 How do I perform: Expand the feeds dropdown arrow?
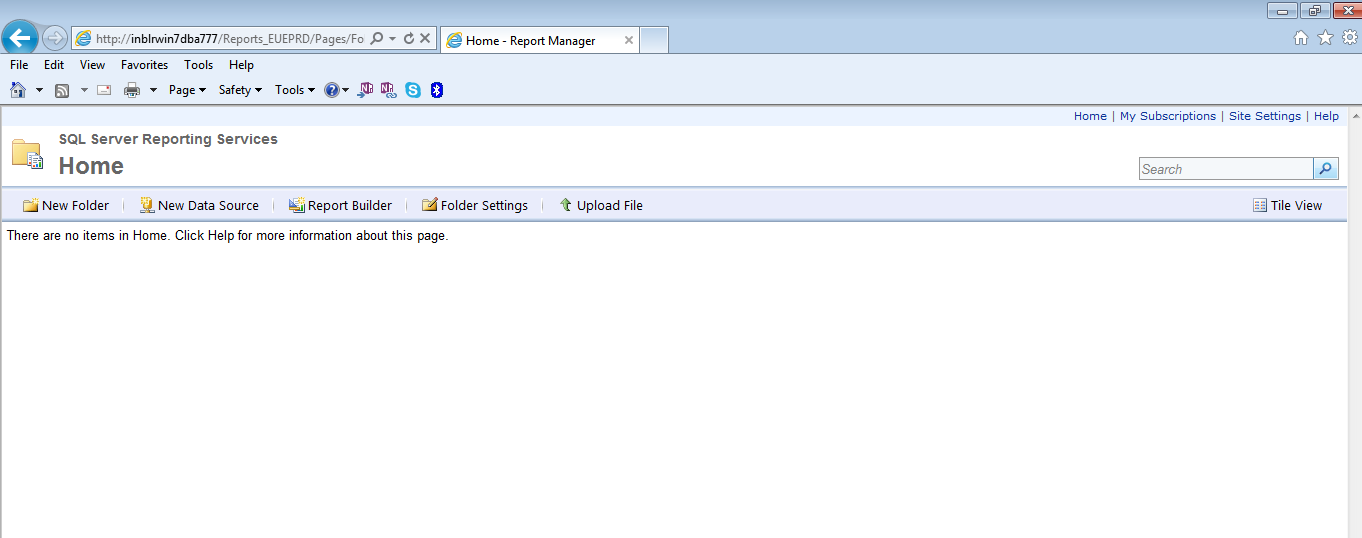tap(84, 90)
